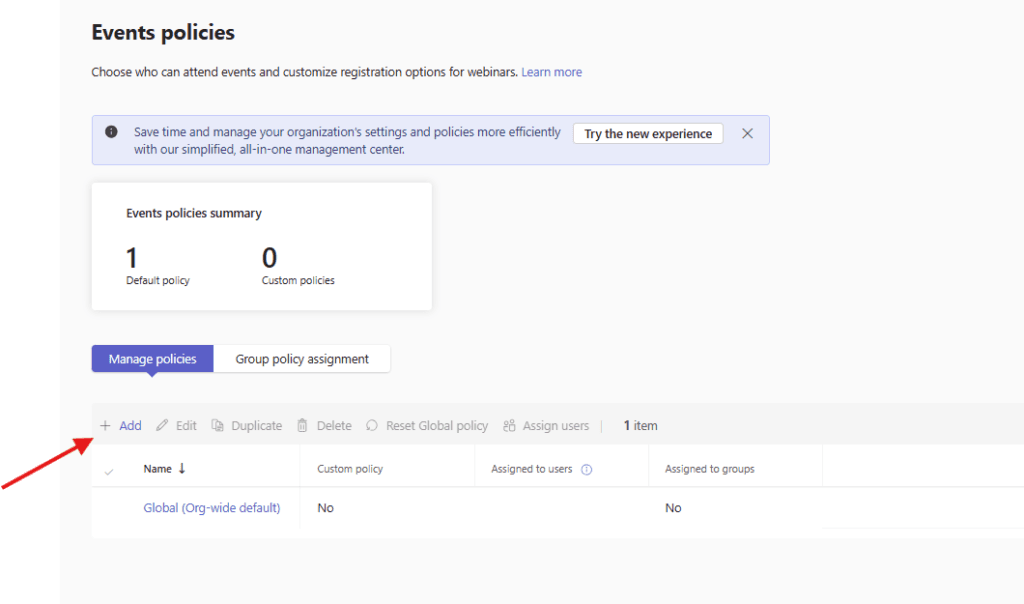Click the Custom policy column header
Screen dimensions: 1024x604
(x=350, y=469)
